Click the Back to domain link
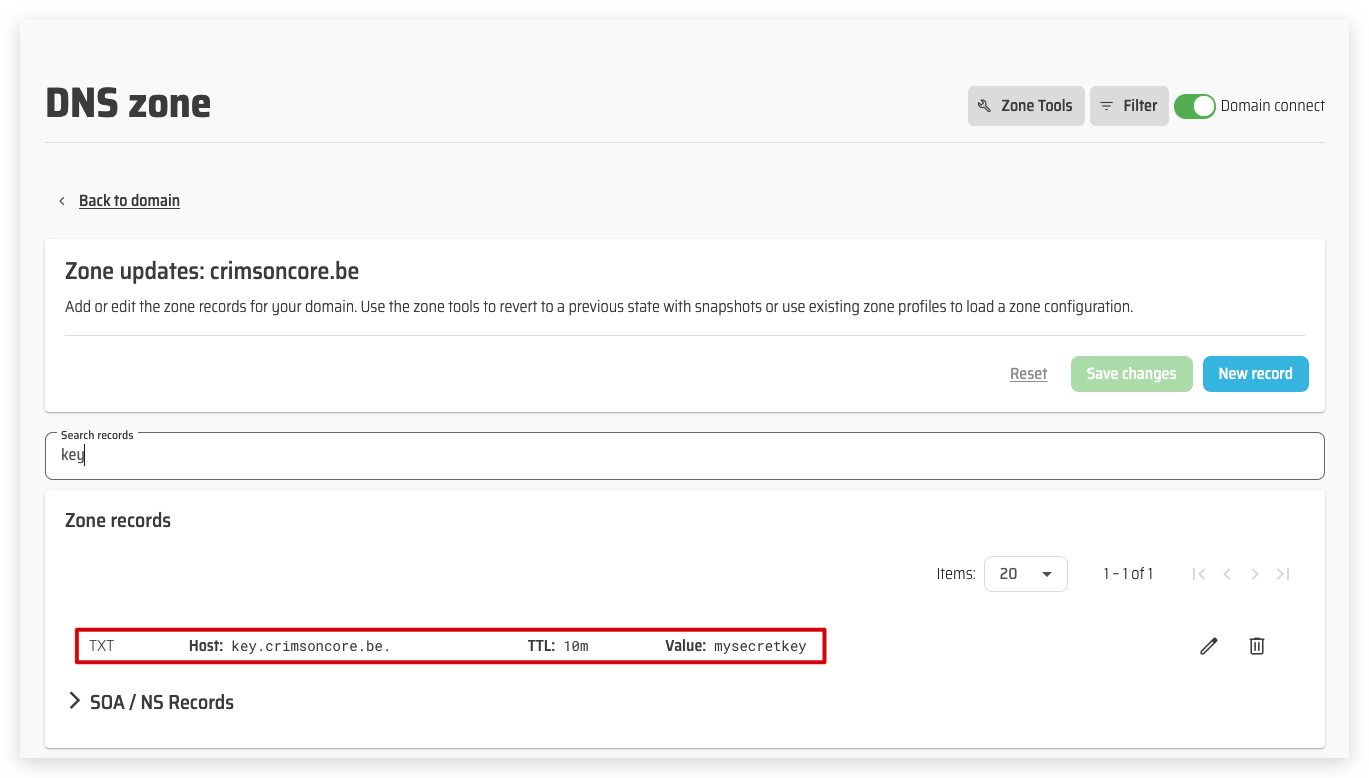 click(x=129, y=201)
